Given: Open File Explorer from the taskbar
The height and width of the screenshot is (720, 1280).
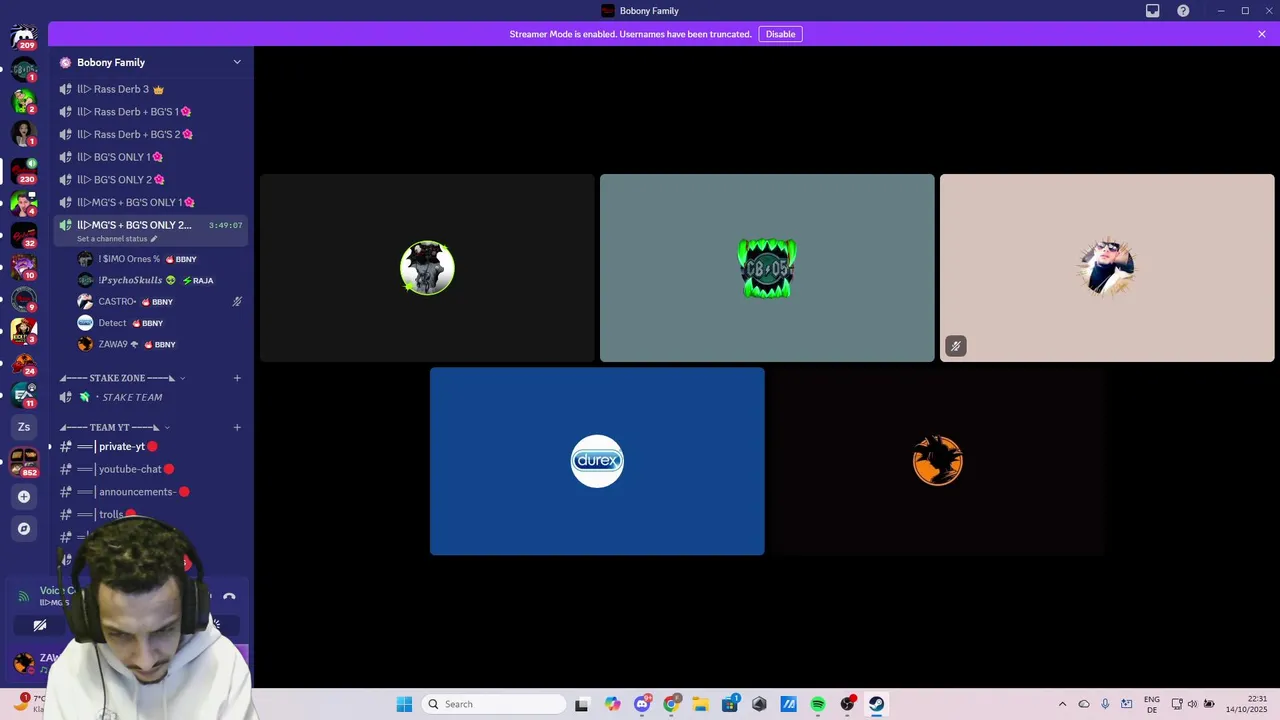Looking at the screenshot, I should pyautogui.click(x=700, y=704).
